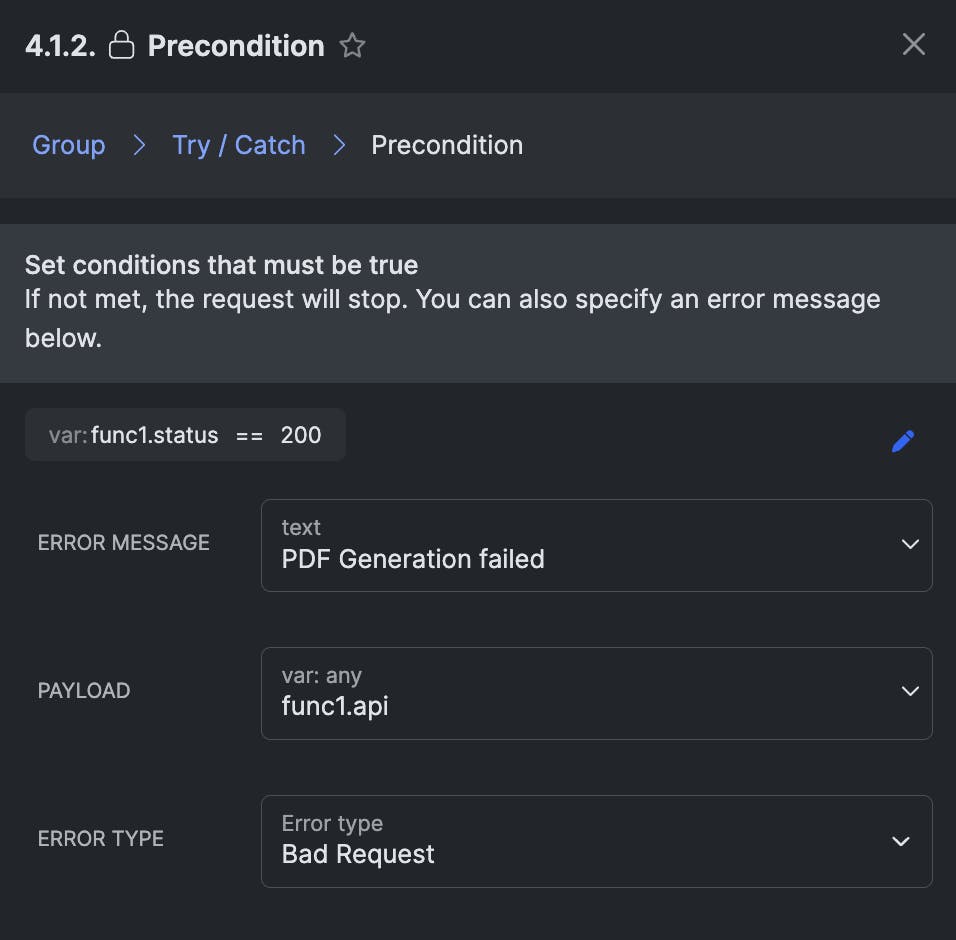This screenshot has height=940, width=956.
Task: Click the ERROR TYPE label
Action: tap(100, 839)
